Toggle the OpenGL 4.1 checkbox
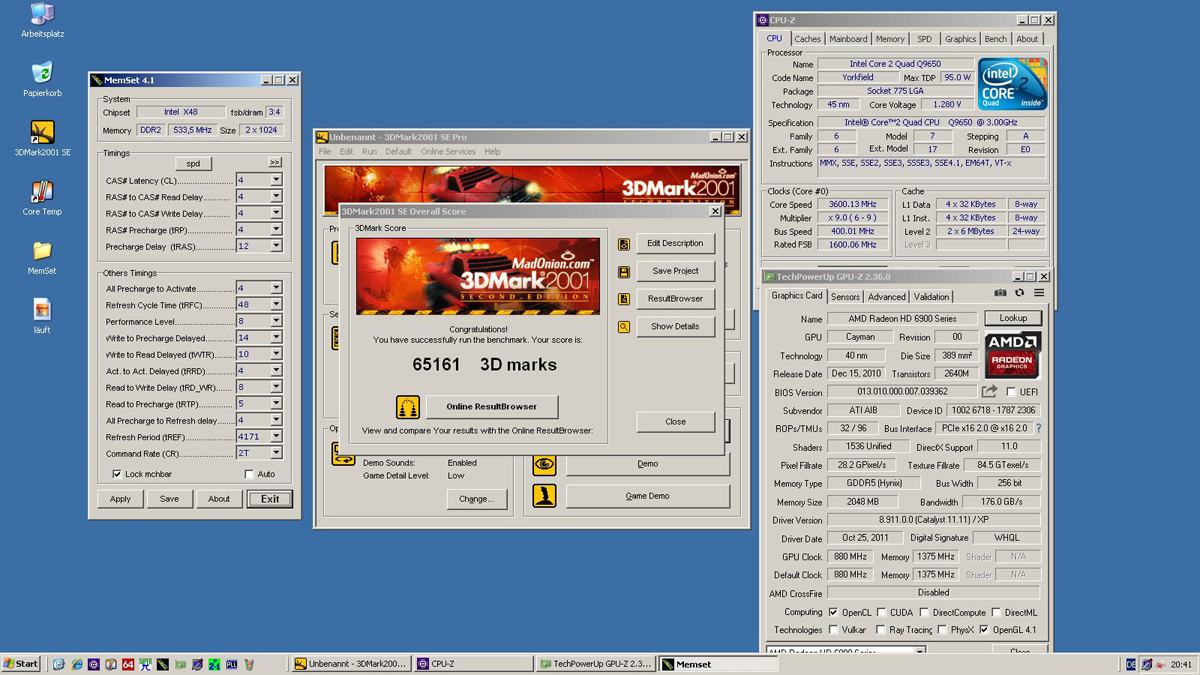1200x675 pixels. (984, 630)
